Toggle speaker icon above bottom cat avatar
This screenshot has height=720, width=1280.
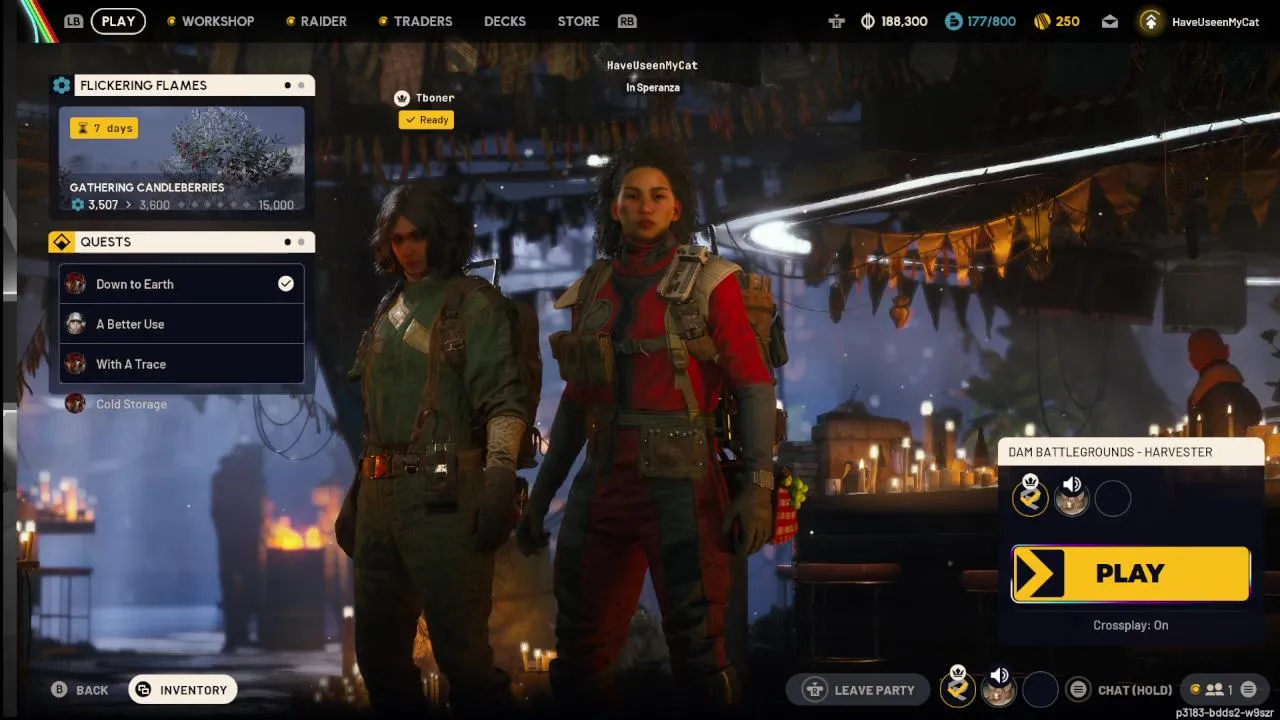tap(999, 674)
